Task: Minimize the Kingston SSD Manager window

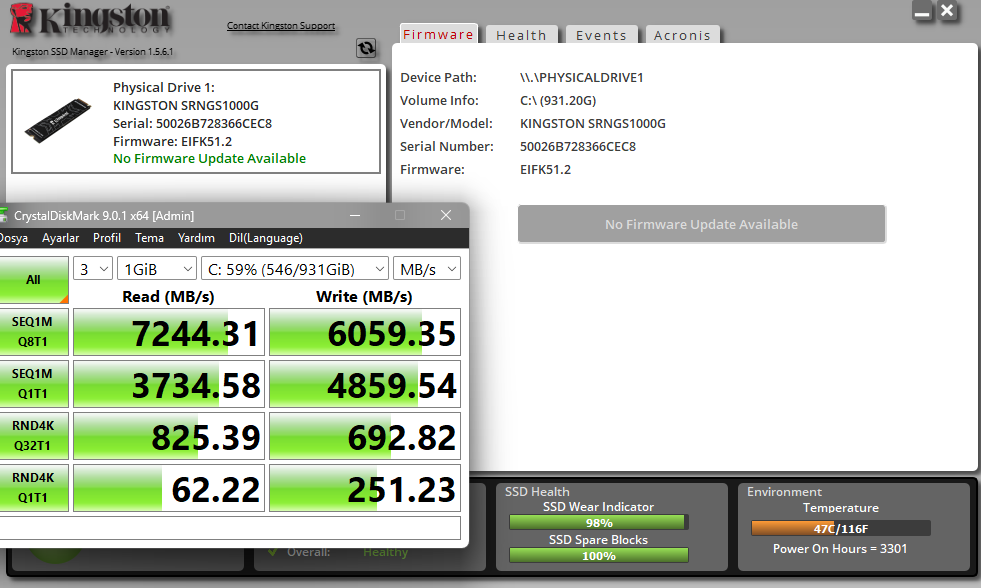Action: pyautogui.click(x=922, y=11)
